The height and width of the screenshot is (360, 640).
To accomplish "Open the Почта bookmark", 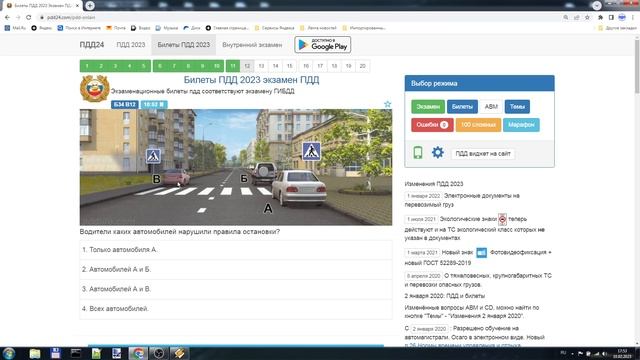I will click(116, 28).
